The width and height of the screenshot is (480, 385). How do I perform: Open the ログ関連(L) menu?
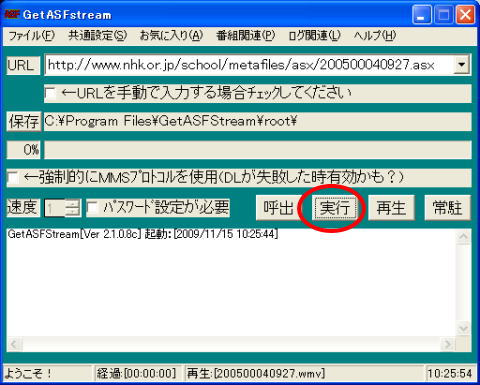click(x=315, y=35)
